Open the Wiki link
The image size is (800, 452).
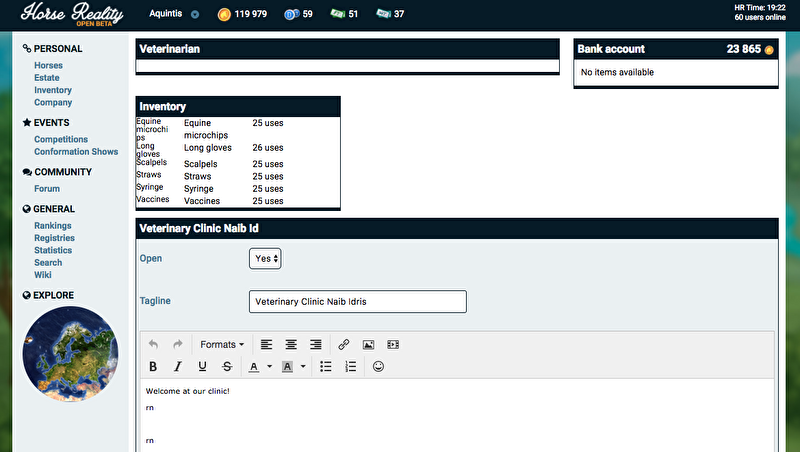pos(42,275)
